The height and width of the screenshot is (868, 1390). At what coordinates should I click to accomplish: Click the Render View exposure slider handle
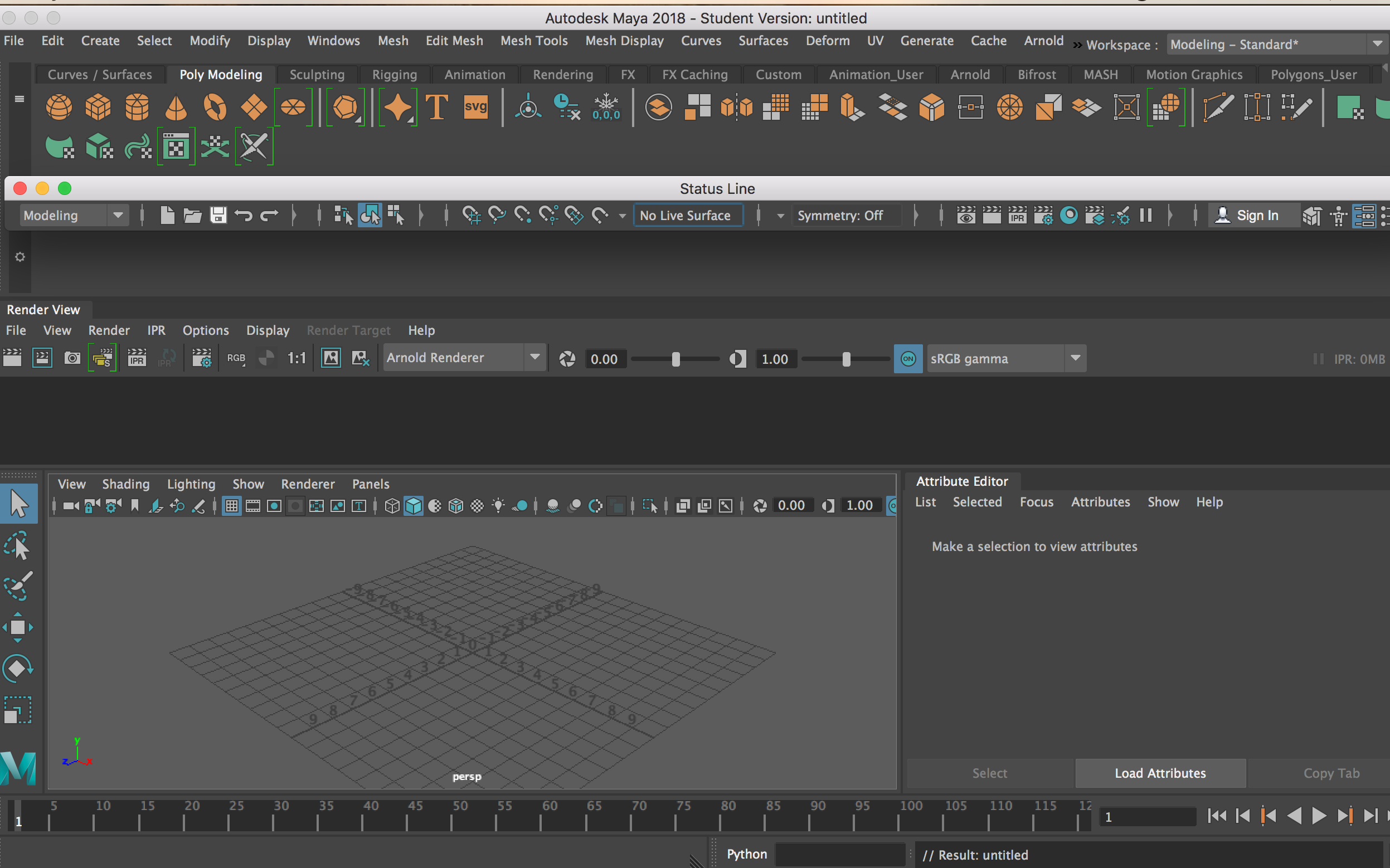pyautogui.click(x=675, y=359)
